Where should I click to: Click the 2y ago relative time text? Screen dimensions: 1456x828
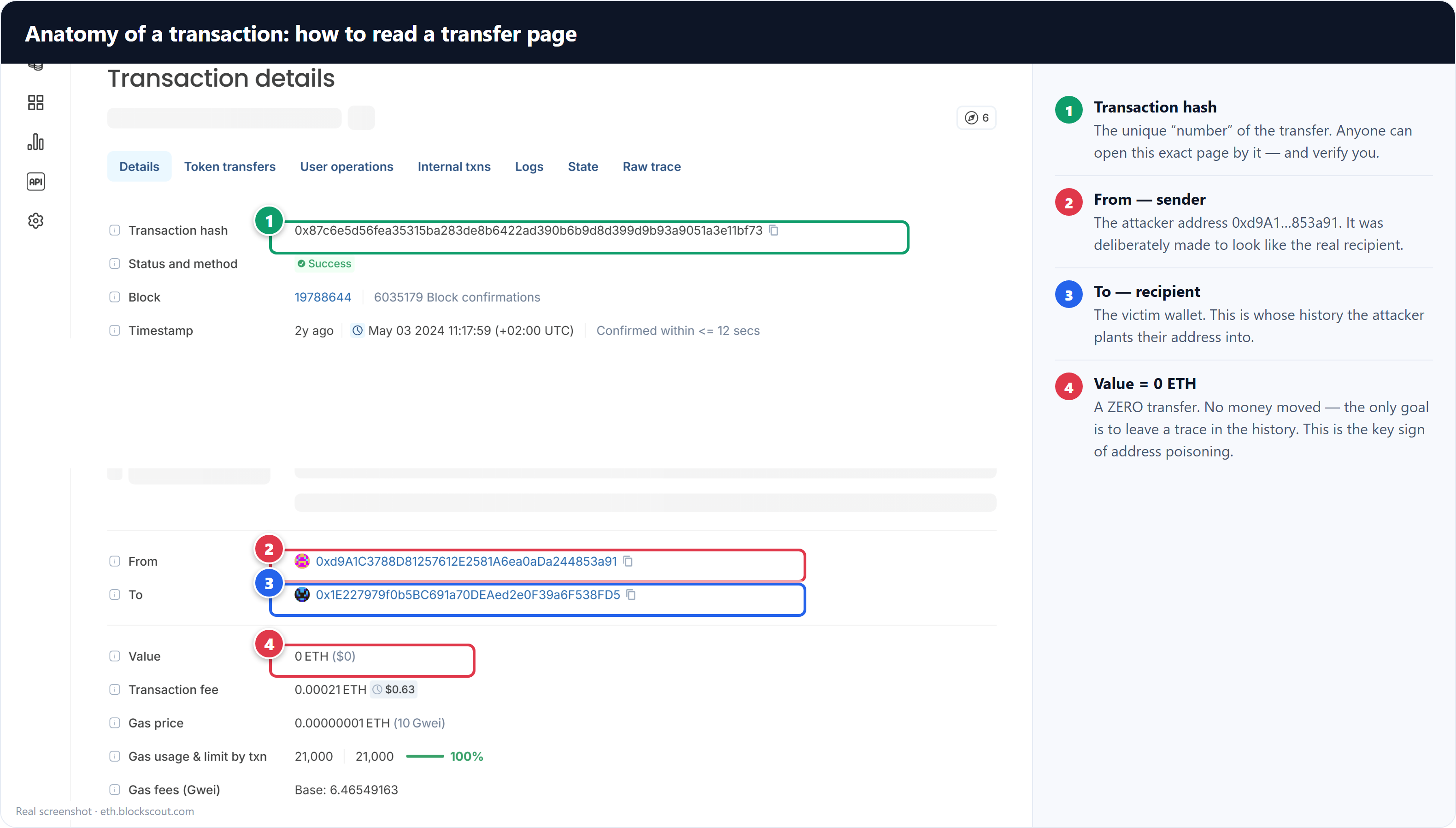click(314, 331)
